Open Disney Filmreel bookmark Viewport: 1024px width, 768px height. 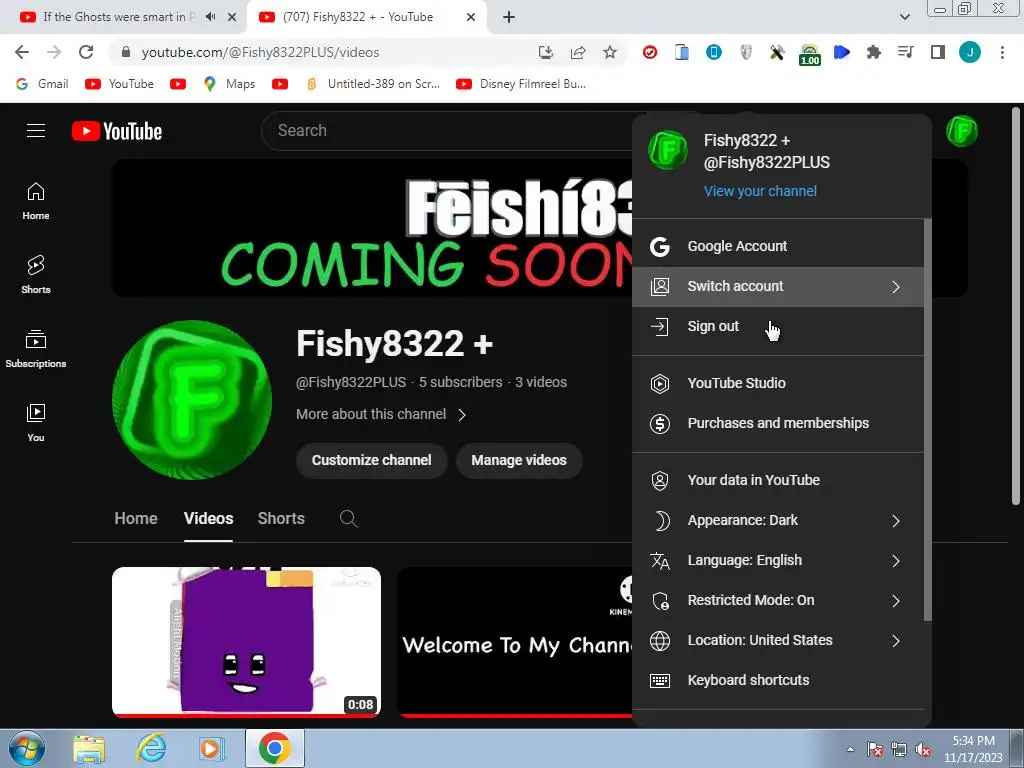(521, 84)
